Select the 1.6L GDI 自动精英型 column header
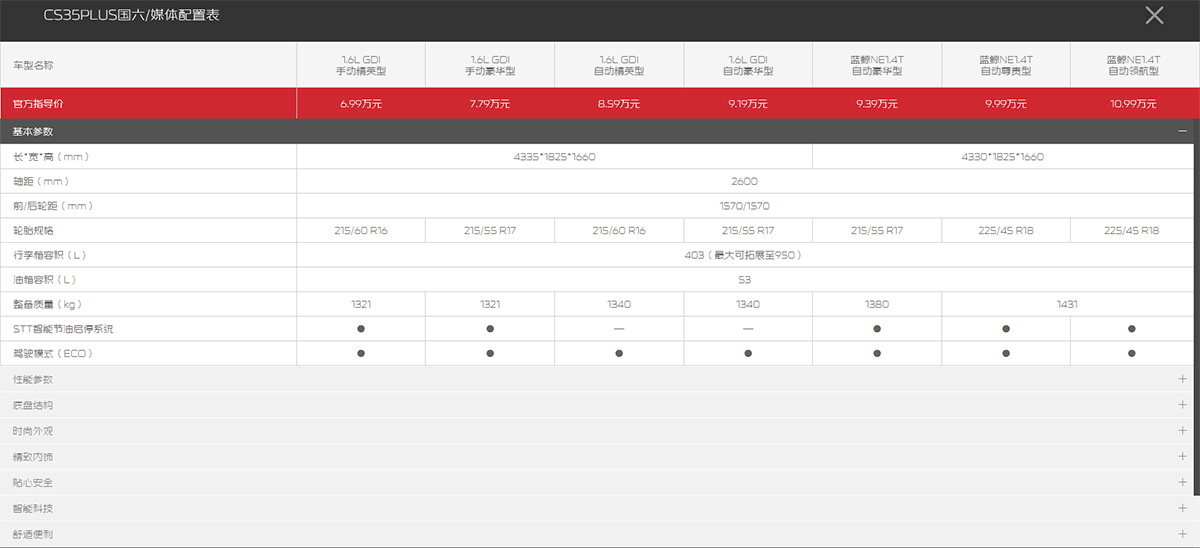The image size is (1200, 548). [x=619, y=65]
